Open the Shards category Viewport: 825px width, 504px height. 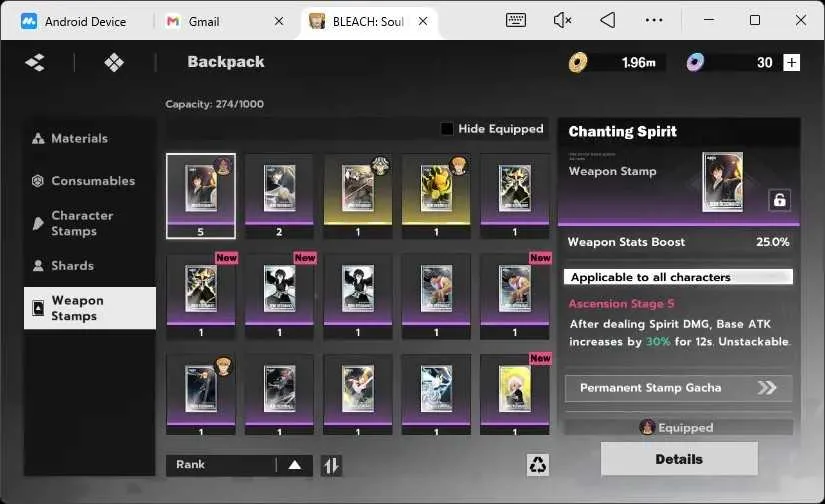click(x=89, y=266)
